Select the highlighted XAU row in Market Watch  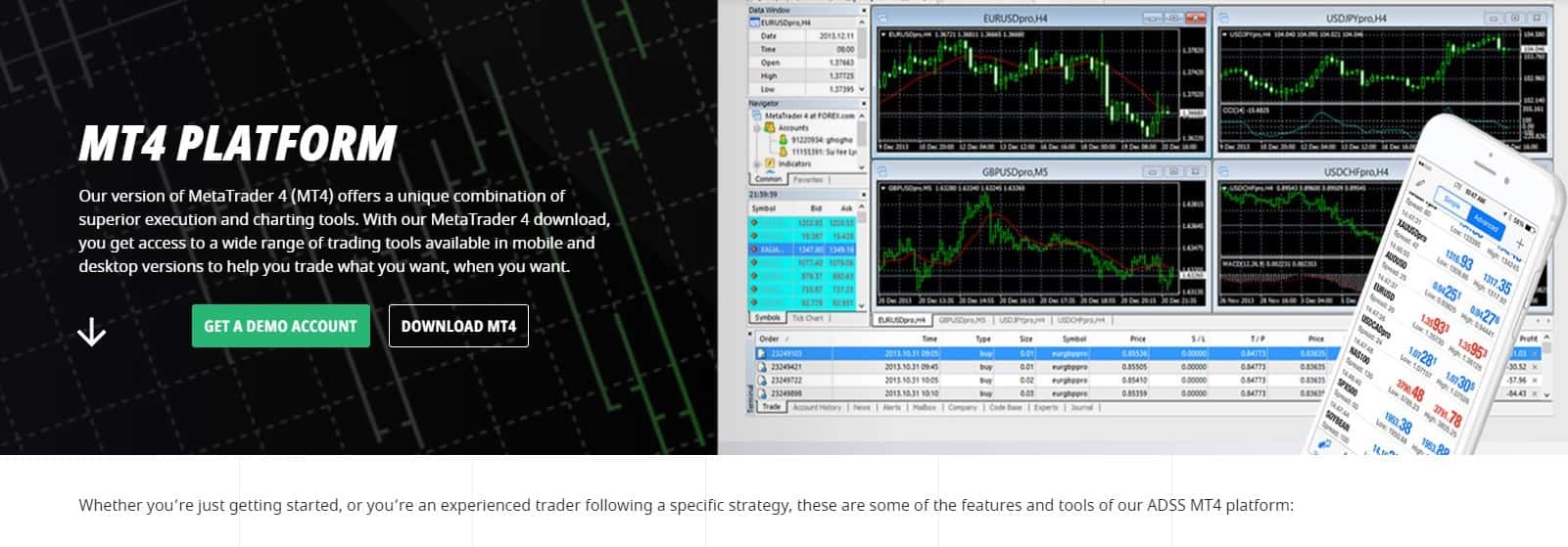point(802,250)
